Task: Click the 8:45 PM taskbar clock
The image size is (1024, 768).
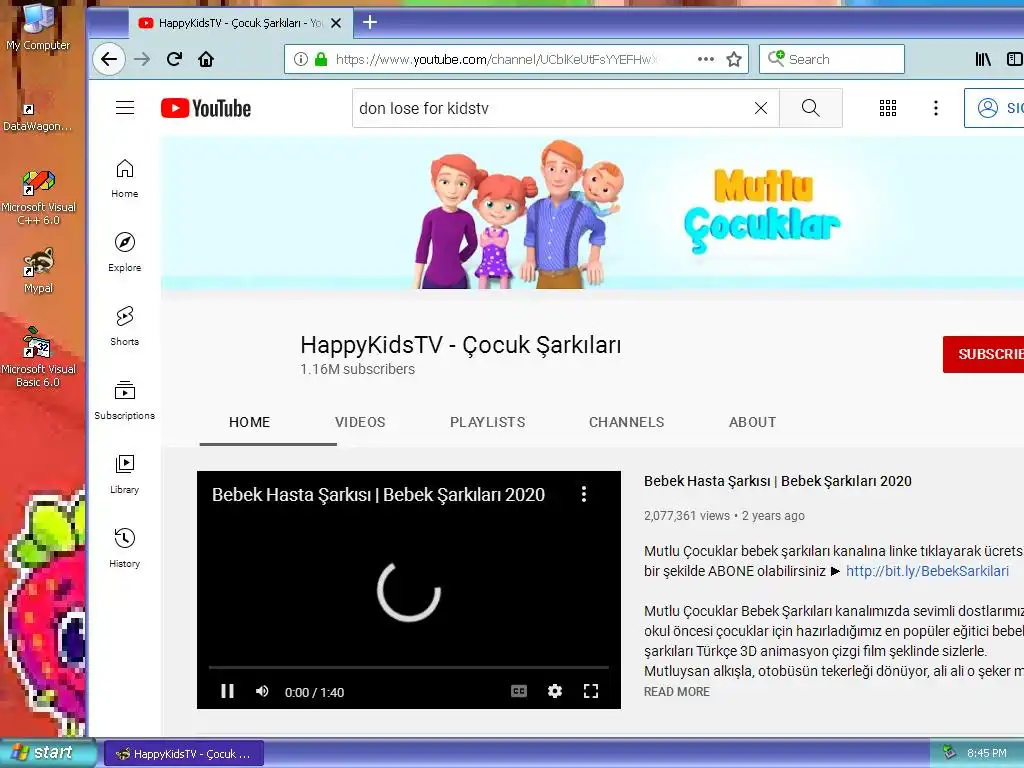Action: tap(987, 753)
